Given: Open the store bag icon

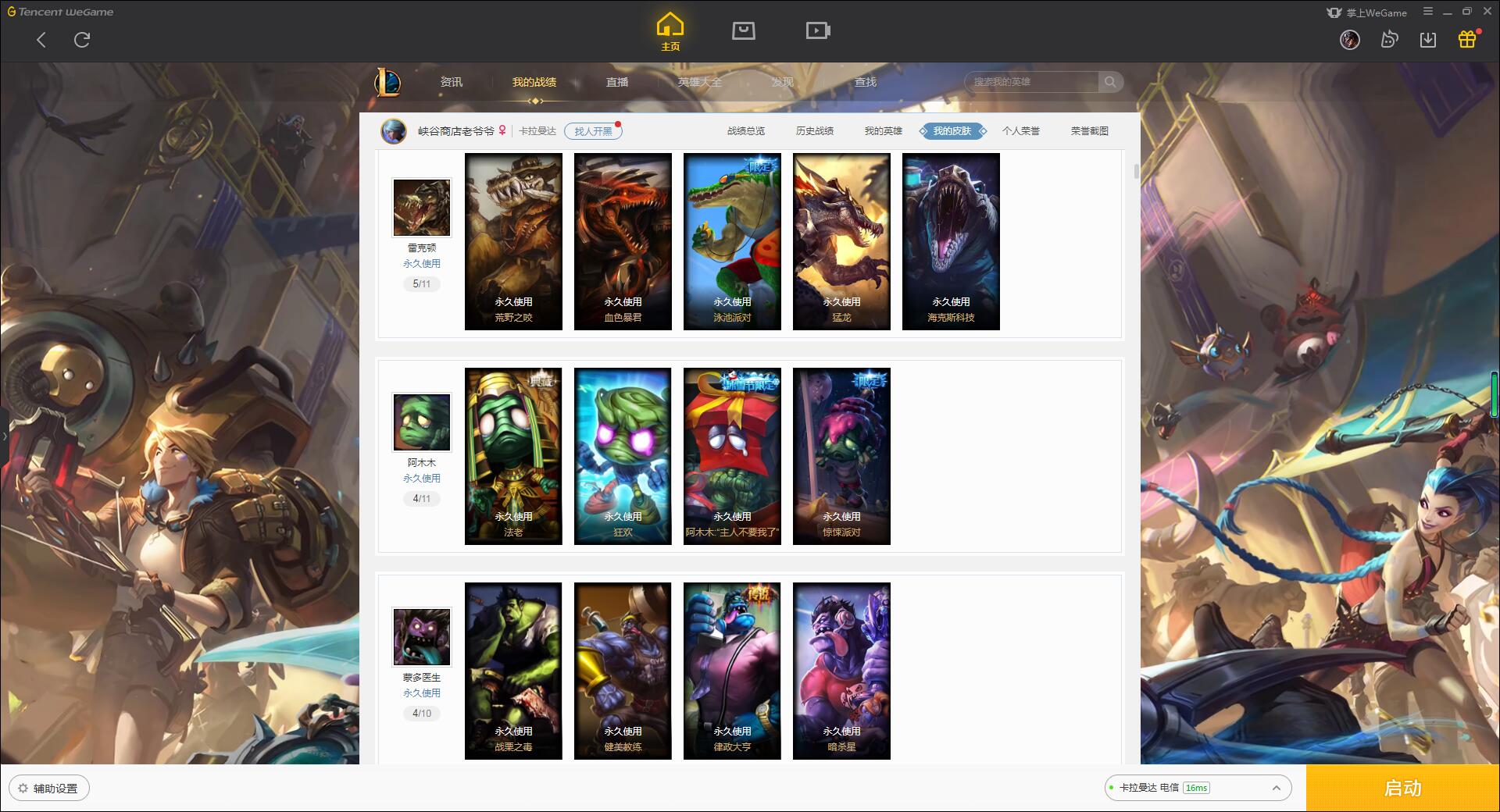Looking at the screenshot, I should 744,30.
